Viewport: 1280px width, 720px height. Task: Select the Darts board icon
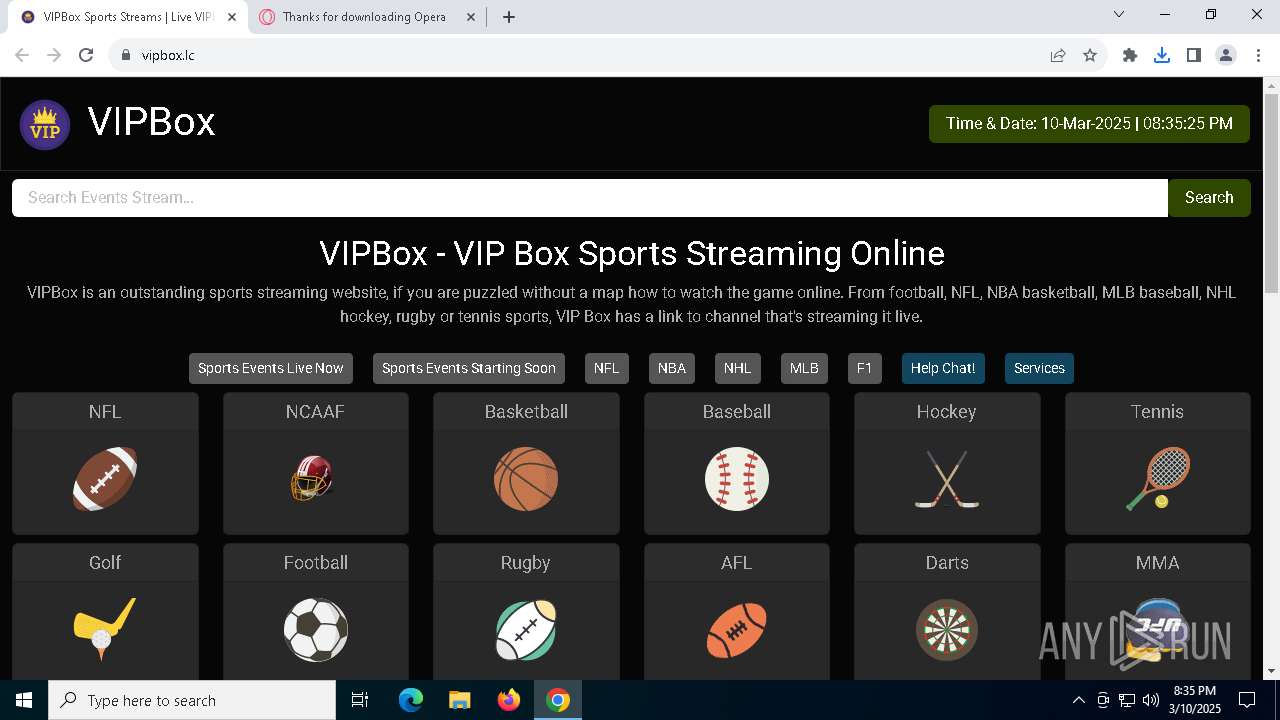[947, 630]
